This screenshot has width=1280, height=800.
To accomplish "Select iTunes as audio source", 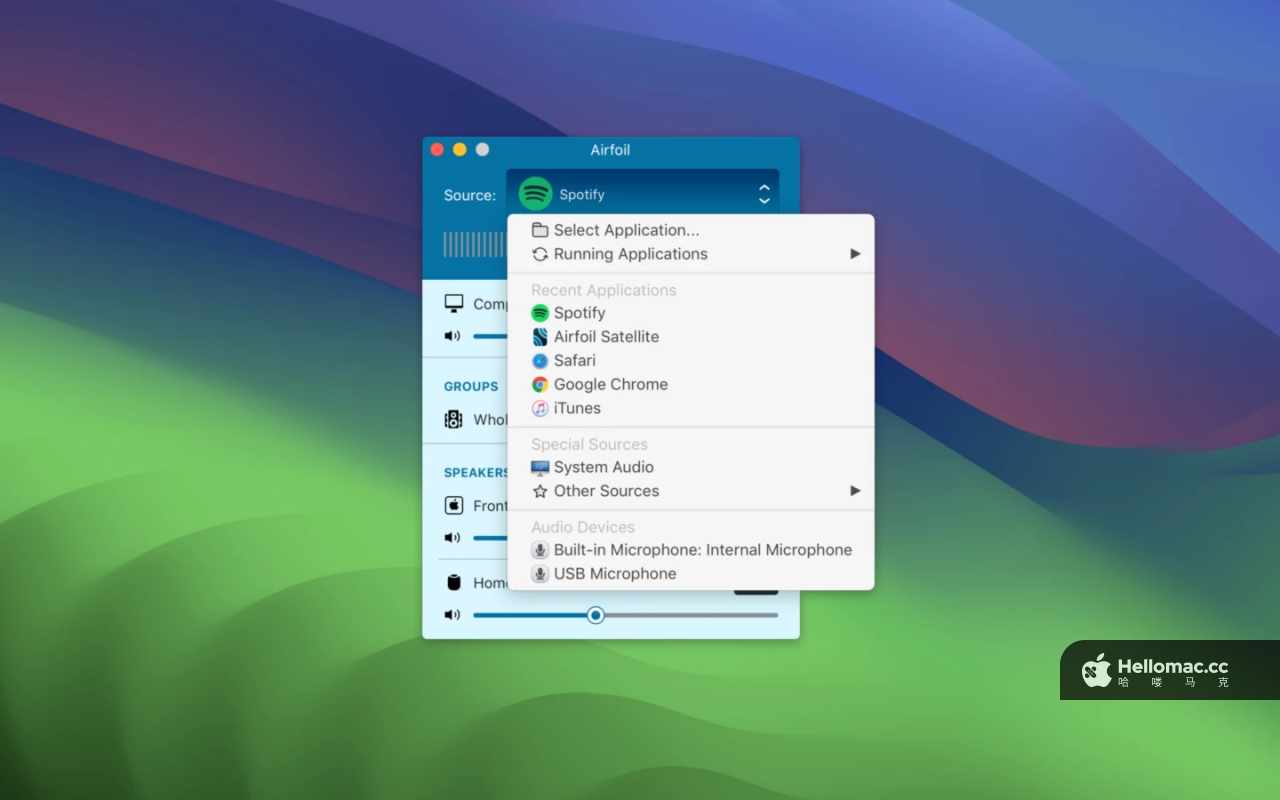I will [691, 408].
